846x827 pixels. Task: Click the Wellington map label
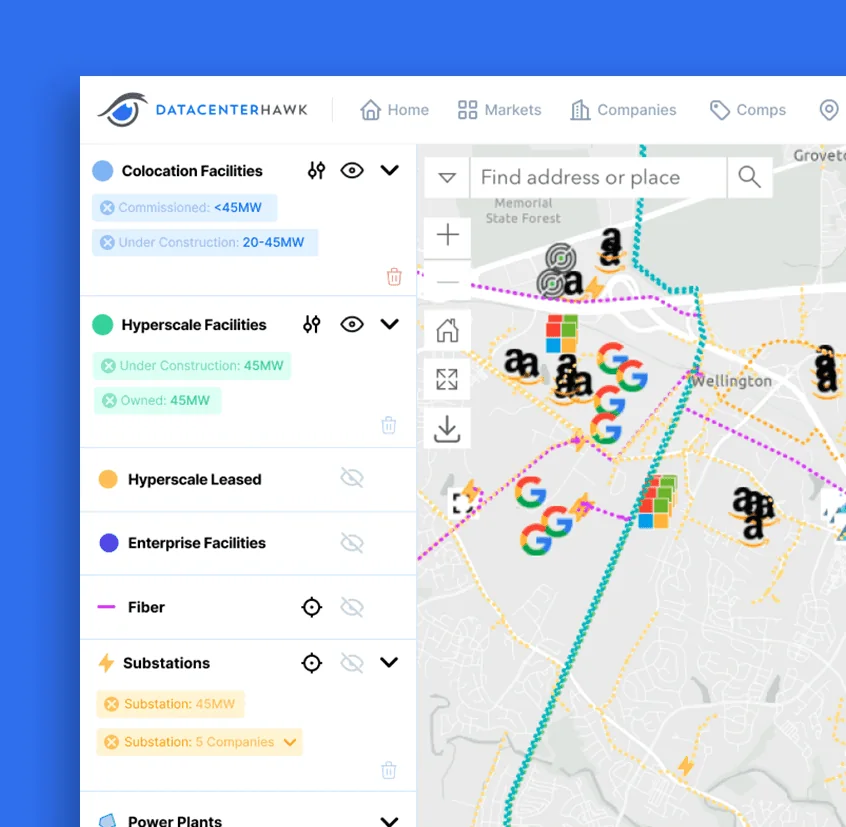coord(731,381)
